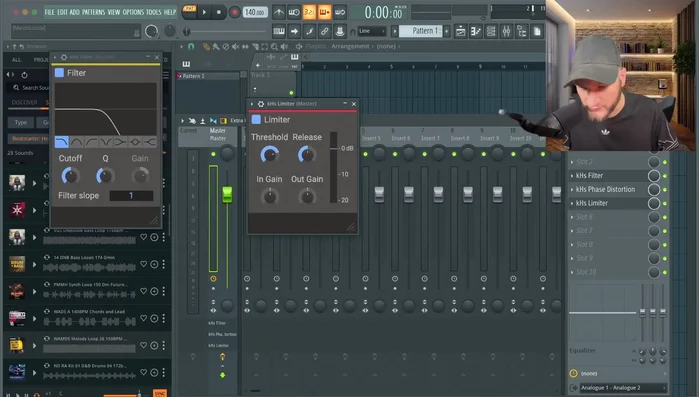Click the Threshold knob in Limiter

(x=270, y=155)
